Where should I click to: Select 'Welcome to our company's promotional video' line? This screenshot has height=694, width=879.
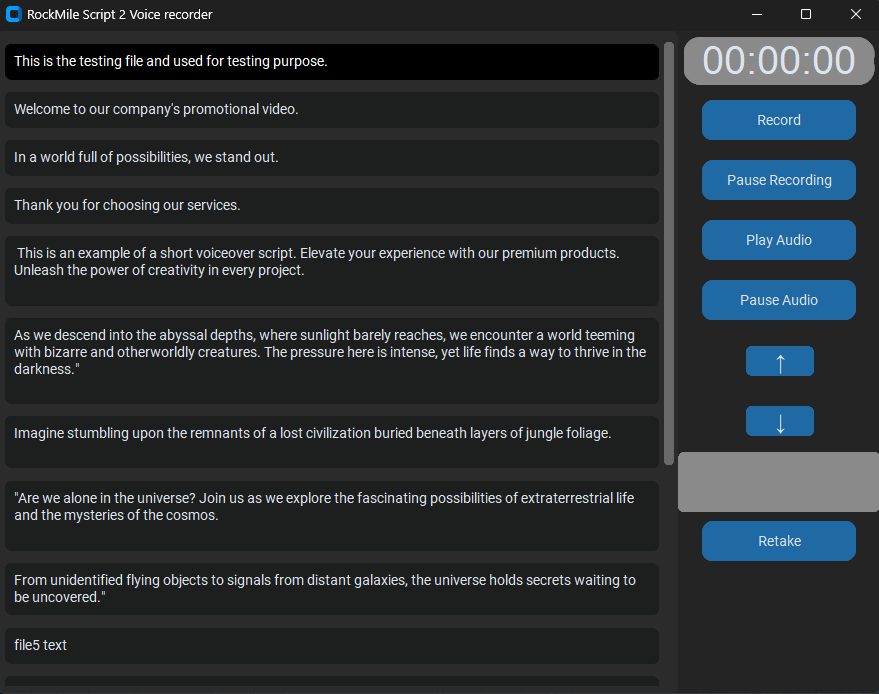coord(331,110)
